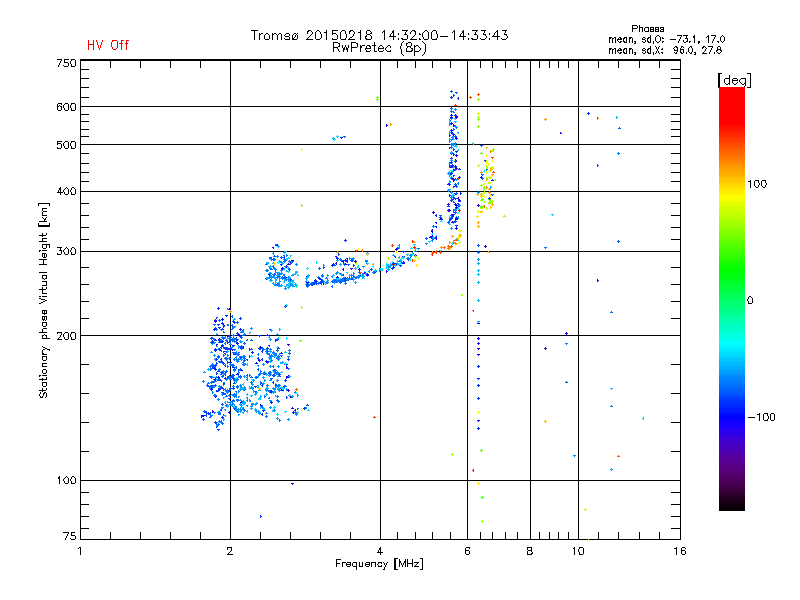
Task: Click the x-axis label '6'
Action: [x=467, y=551]
